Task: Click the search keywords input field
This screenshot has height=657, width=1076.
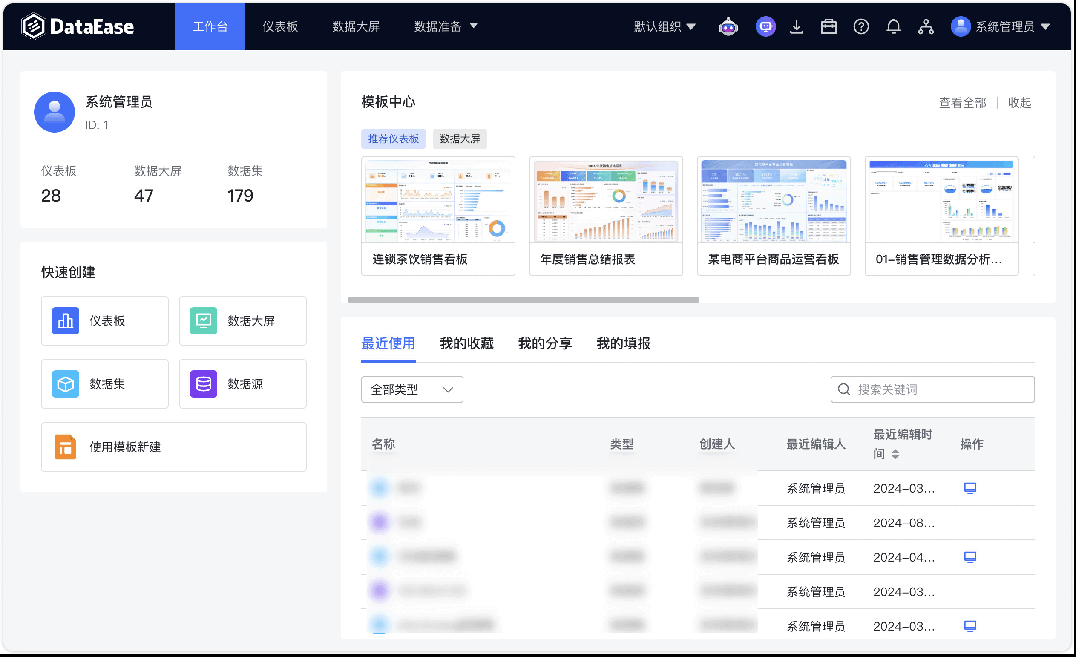Action: 932,389
